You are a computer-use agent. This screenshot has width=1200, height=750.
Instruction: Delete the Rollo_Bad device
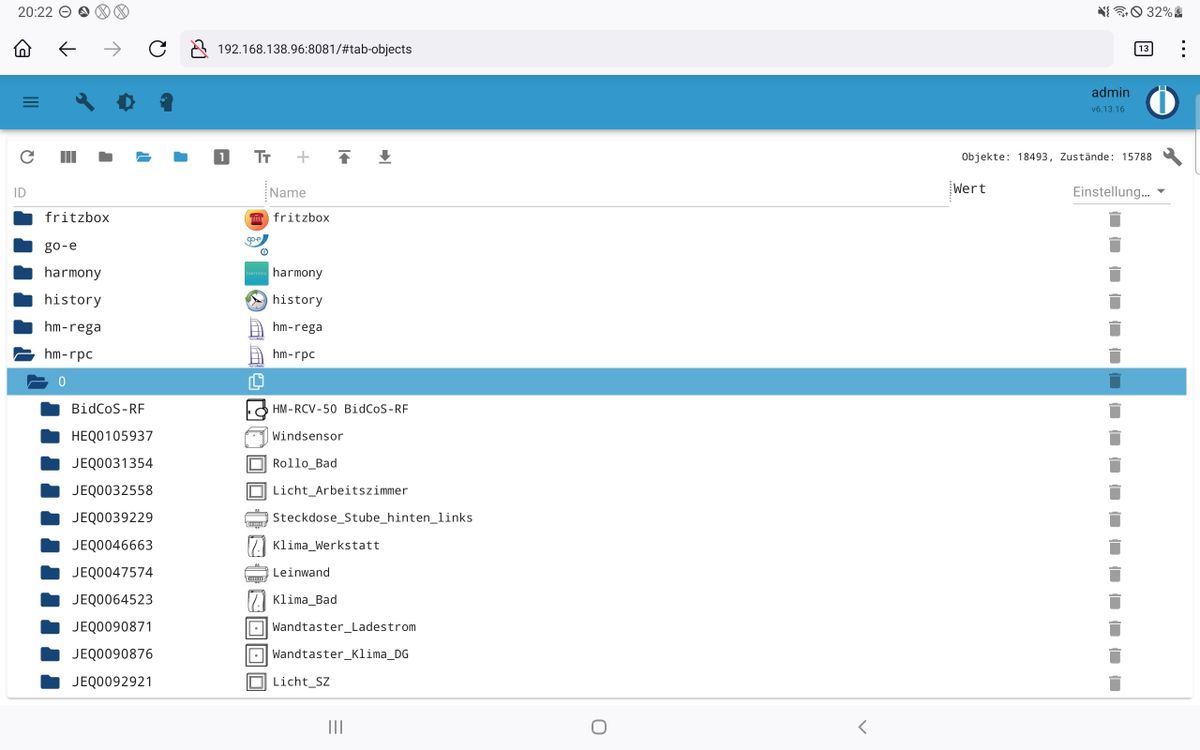coord(1115,465)
